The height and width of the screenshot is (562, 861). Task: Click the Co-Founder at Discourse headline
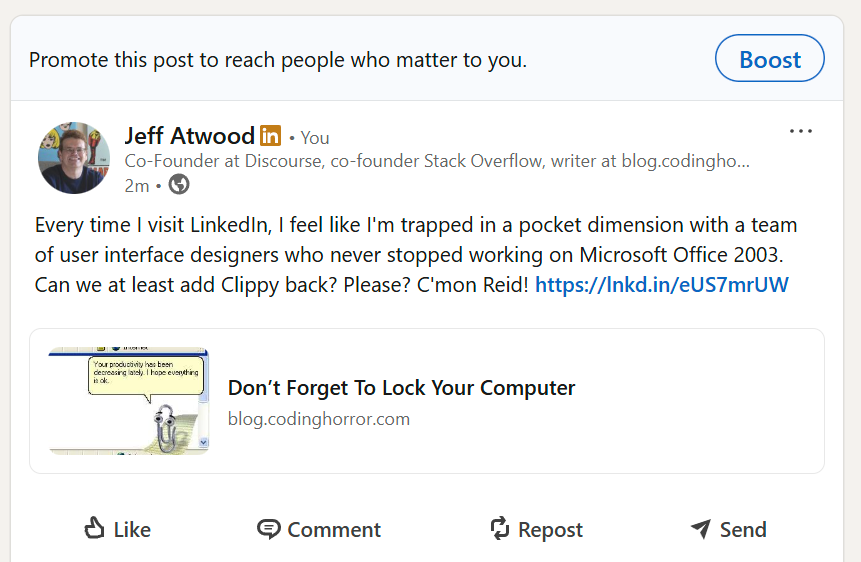[436, 161]
